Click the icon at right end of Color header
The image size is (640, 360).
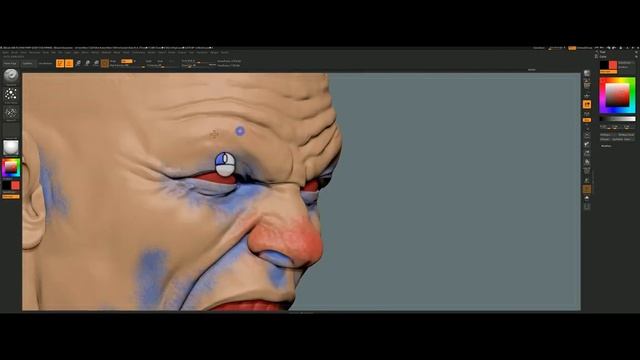(636, 57)
